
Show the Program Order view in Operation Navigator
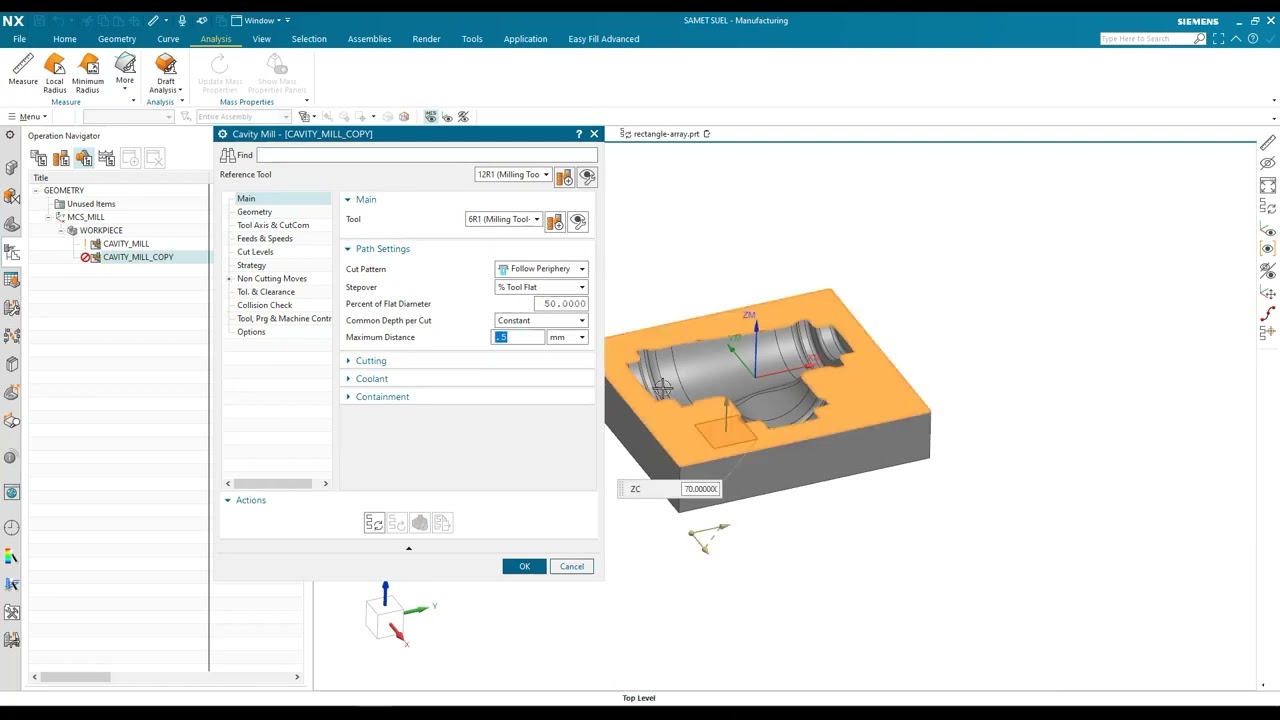pos(38,158)
